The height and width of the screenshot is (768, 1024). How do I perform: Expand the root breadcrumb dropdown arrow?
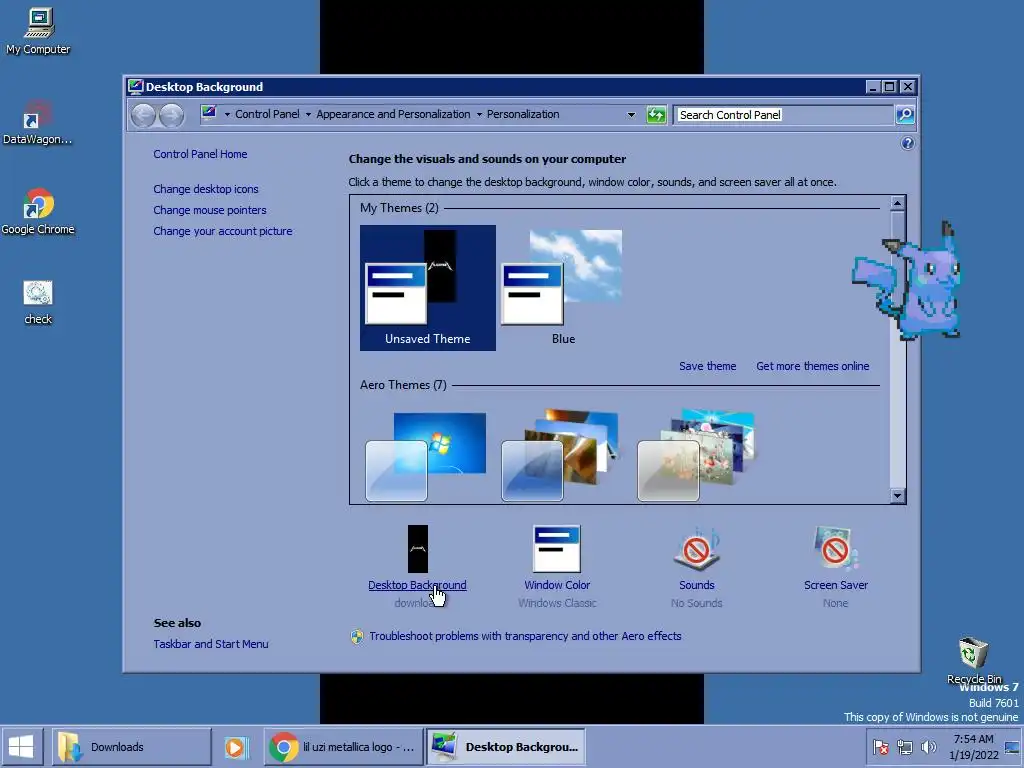[x=227, y=114]
